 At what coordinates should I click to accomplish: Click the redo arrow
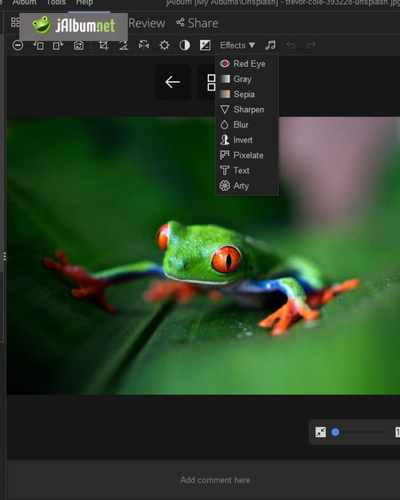point(311,45)
